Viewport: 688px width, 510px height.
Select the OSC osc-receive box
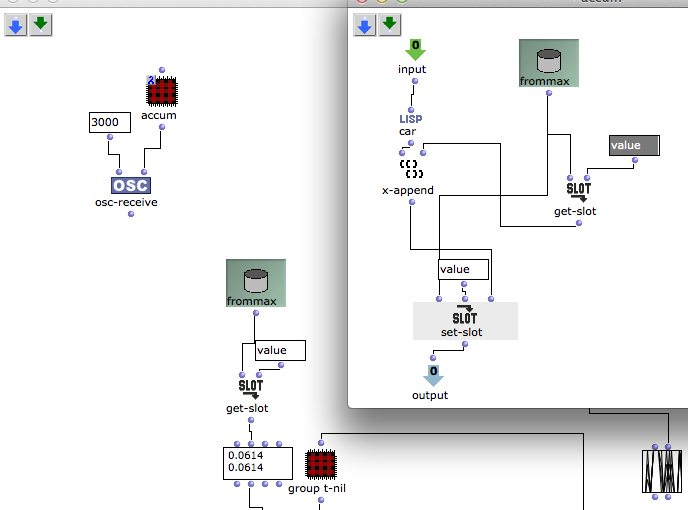(131, 185)
